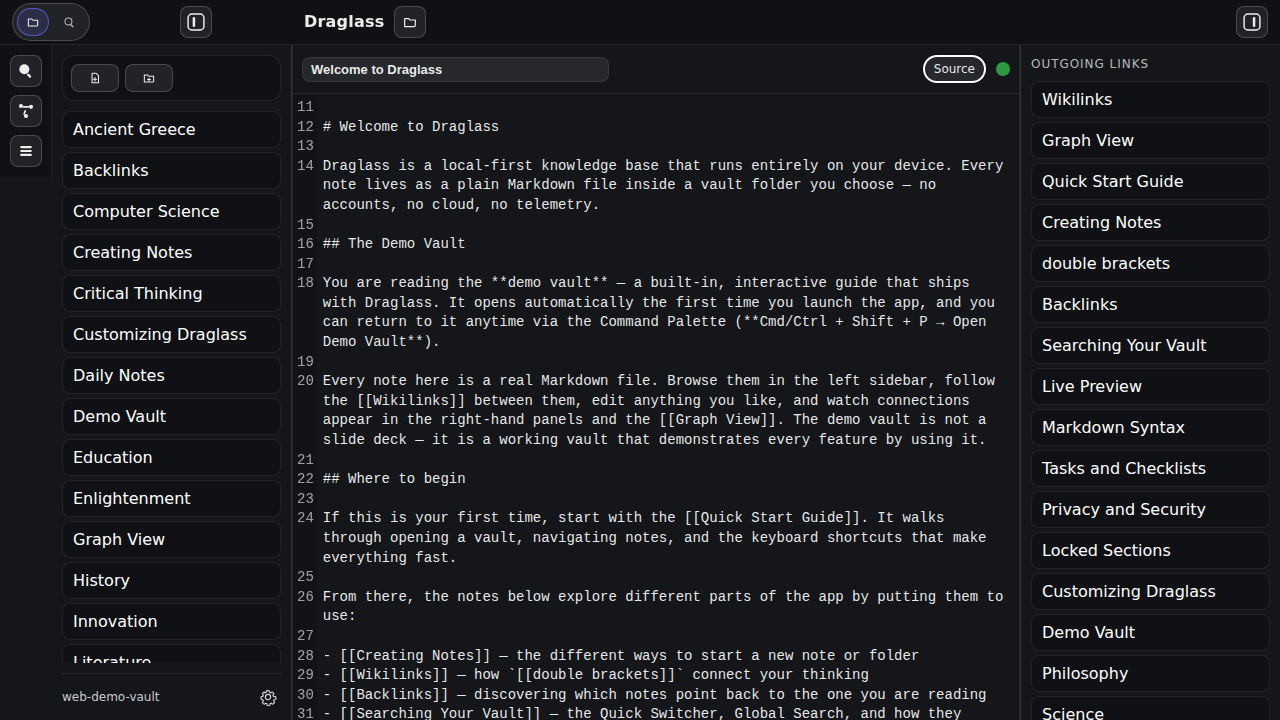Open Graph View in the left file list
Image resolution: width=1280 pixels, height=720 pixels.
[x=171, y=539]
